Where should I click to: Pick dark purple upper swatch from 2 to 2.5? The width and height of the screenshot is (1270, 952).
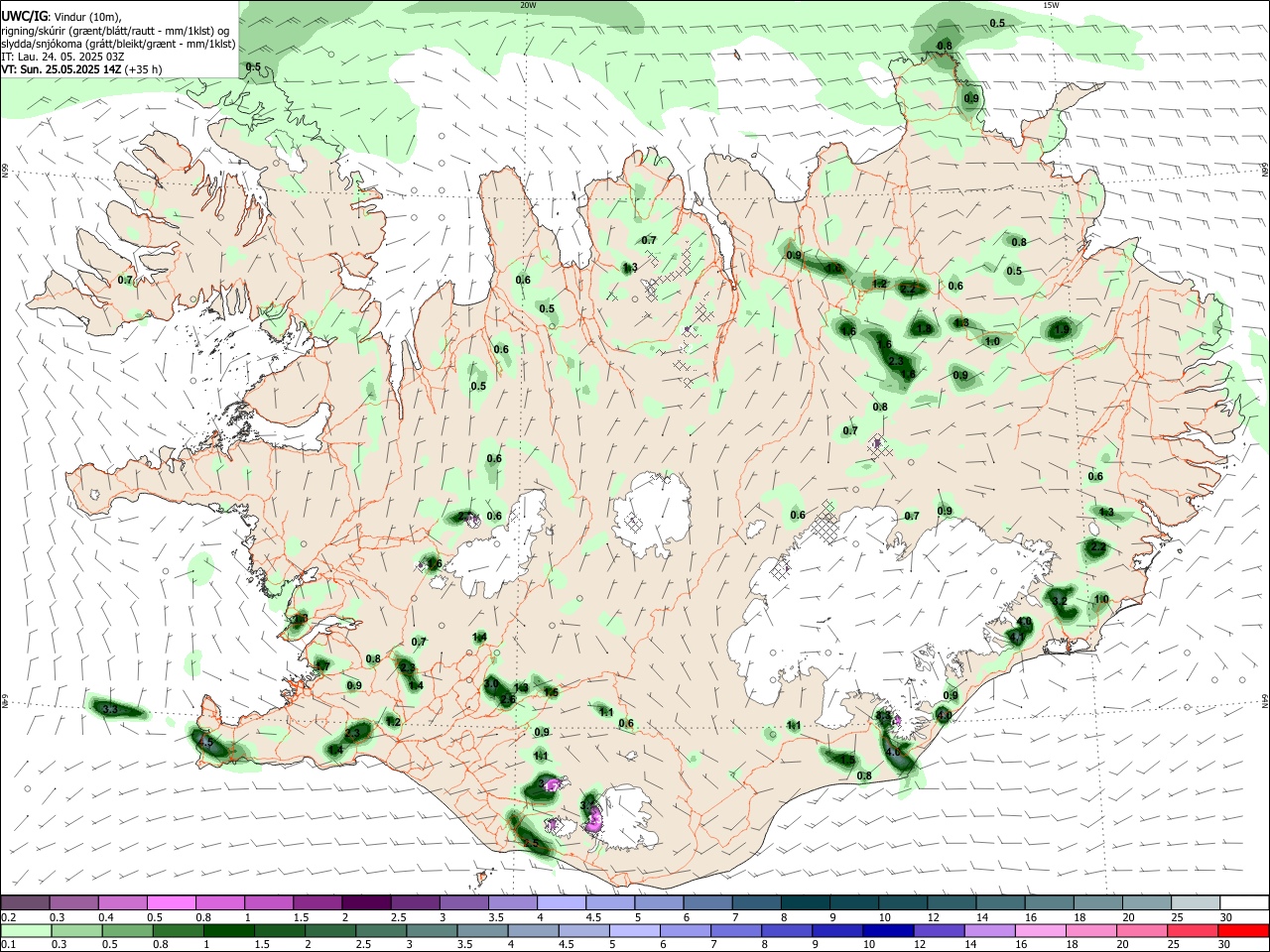[x=366, y=903]
